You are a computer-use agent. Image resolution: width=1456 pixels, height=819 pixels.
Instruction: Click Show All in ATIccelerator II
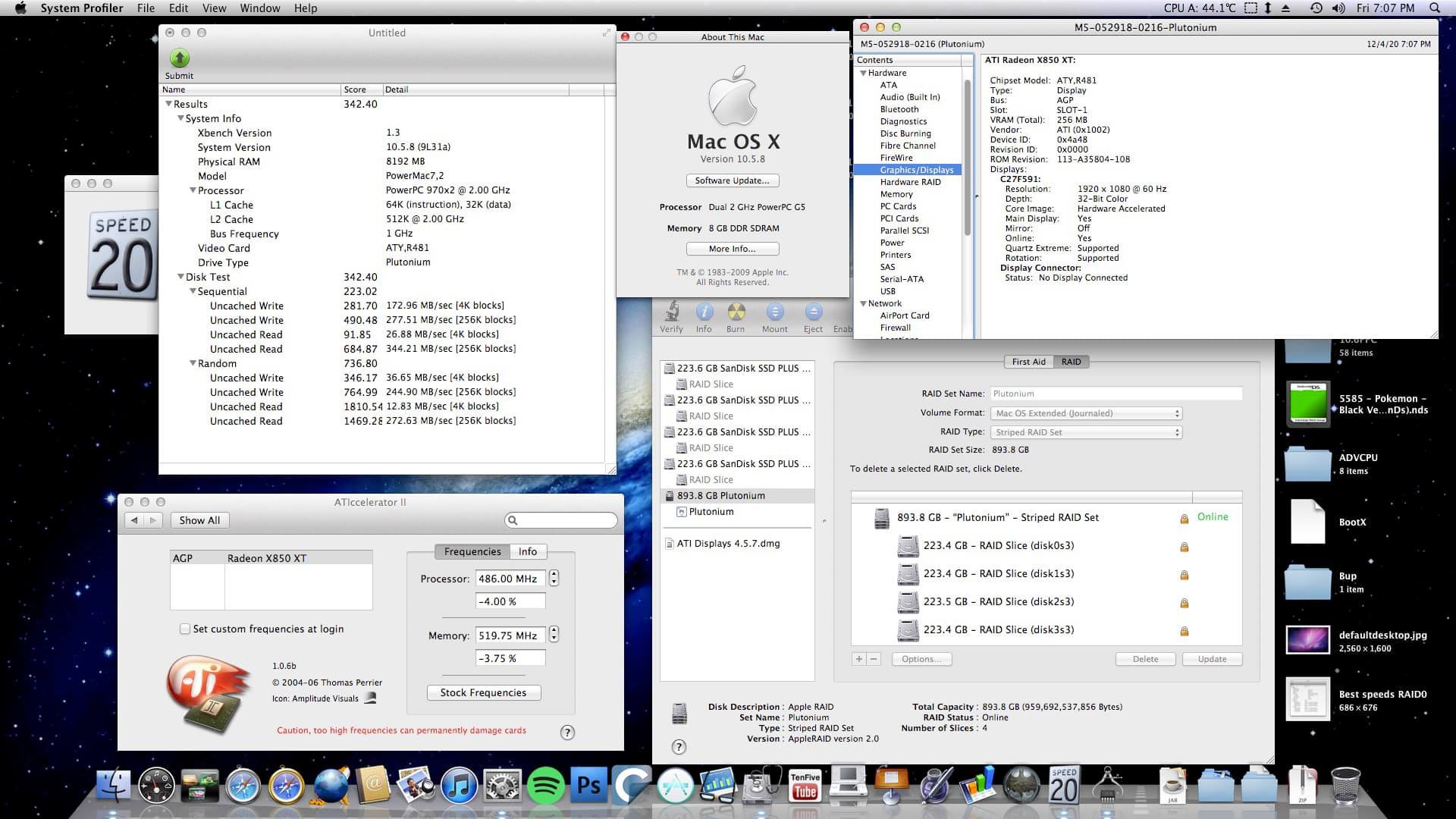(x=199, y=520)
